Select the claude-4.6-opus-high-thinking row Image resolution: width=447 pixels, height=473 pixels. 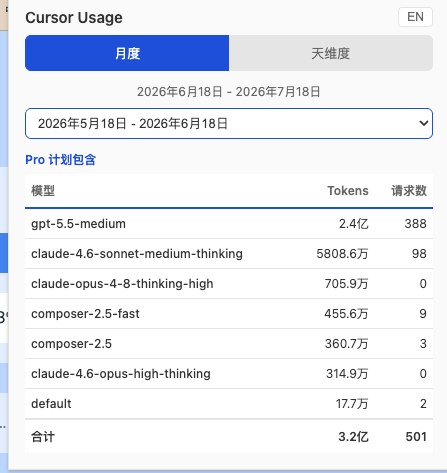tap(229, 374)
